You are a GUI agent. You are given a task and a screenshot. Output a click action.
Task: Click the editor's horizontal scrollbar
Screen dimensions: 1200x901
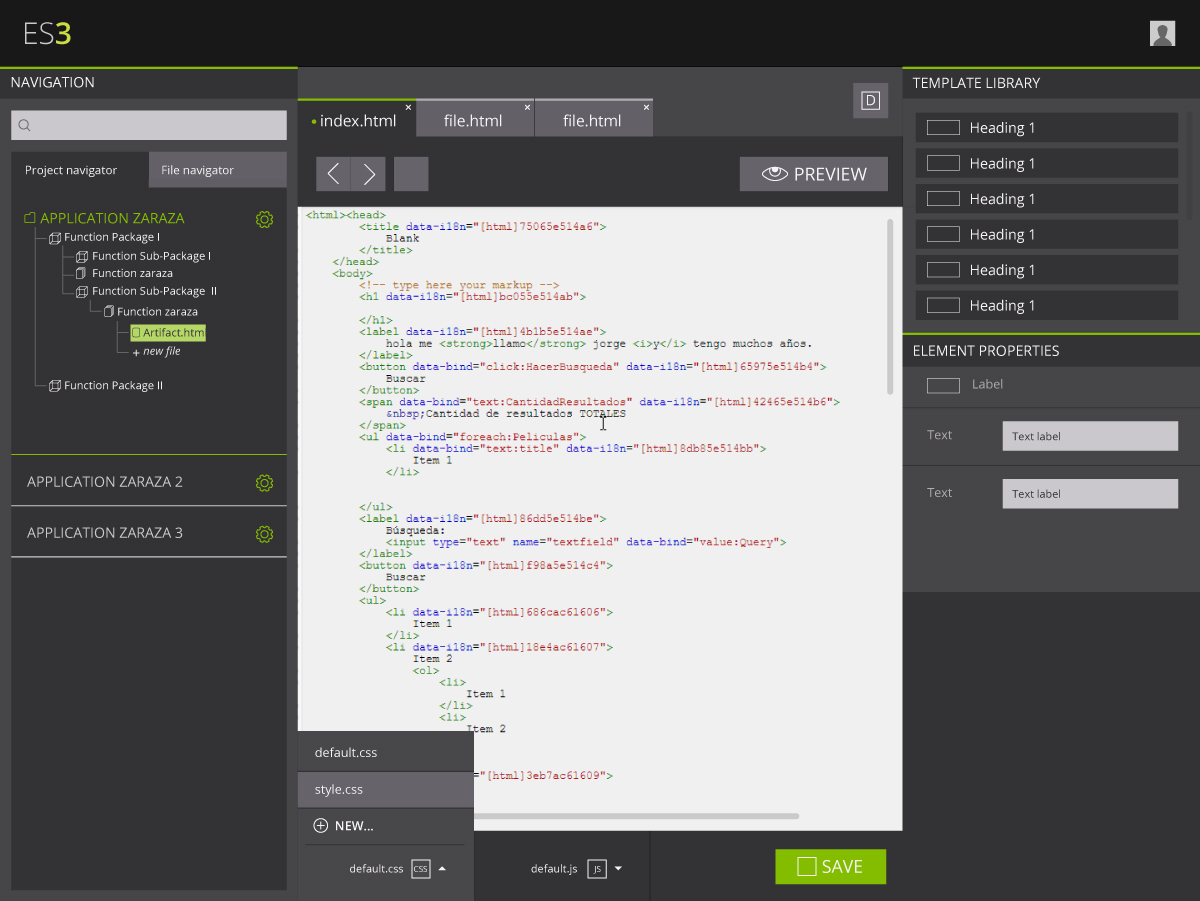coord(637,816)
